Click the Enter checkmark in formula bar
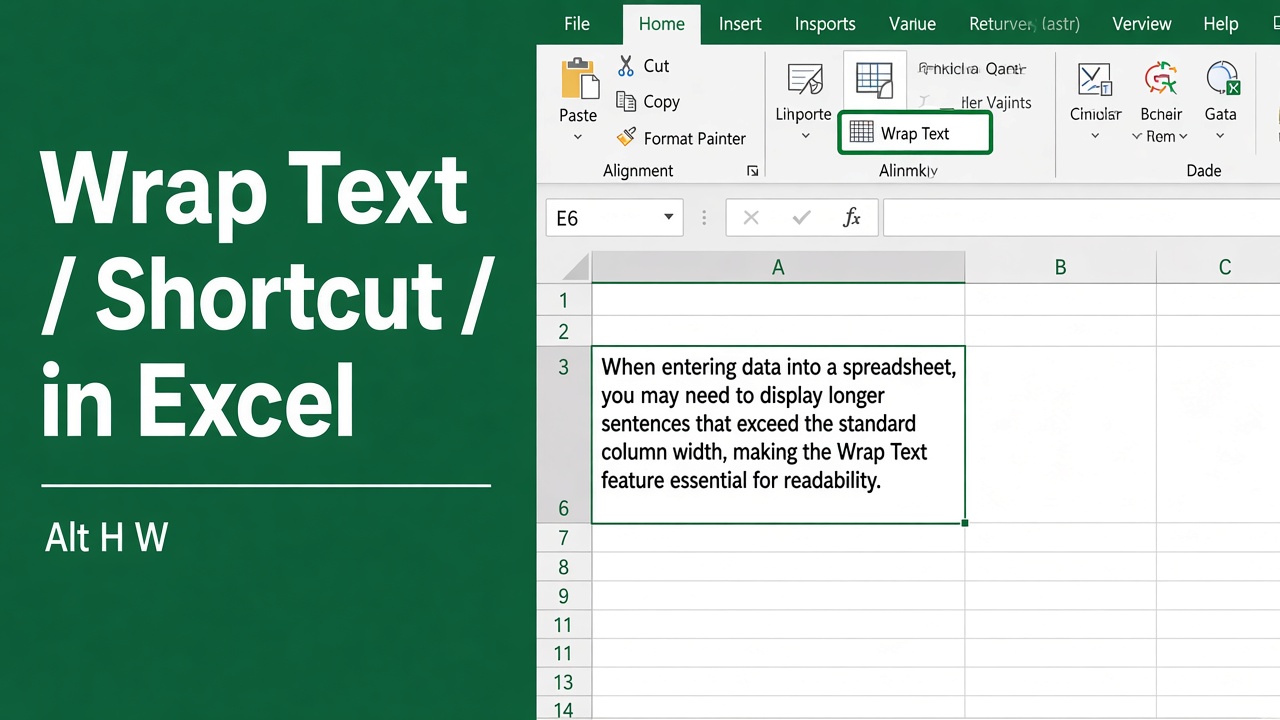Viewport: 1280px width, 720px height. point(801,218)
